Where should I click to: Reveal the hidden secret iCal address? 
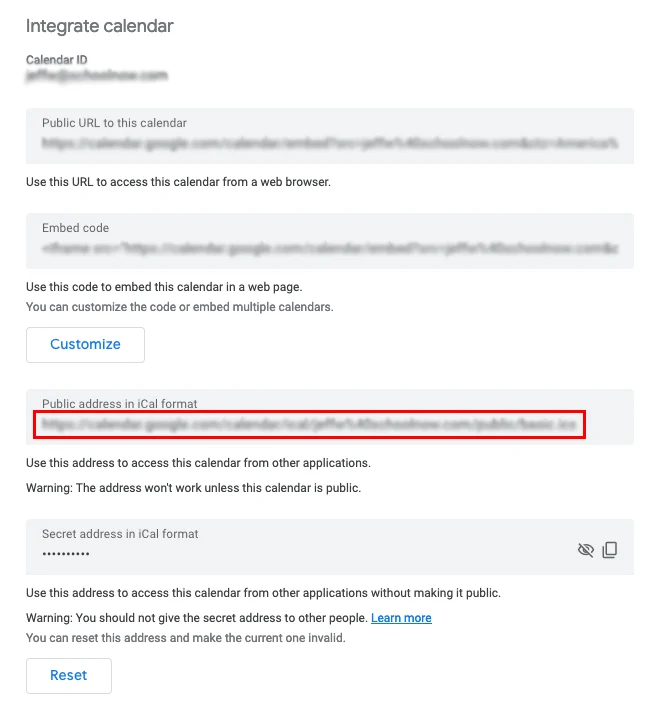(586, 549)
